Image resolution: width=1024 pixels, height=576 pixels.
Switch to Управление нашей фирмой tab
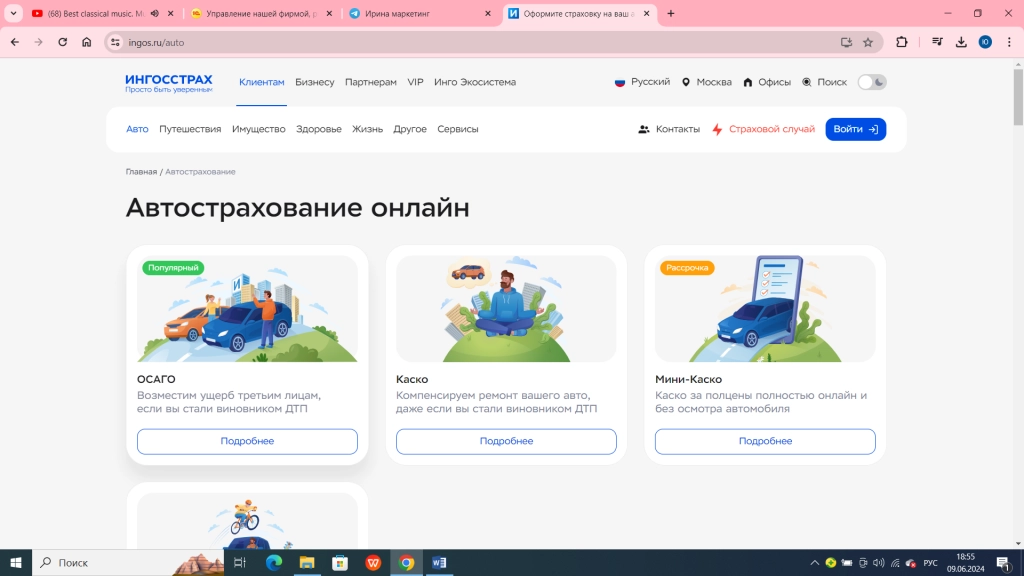pyautogui.click(x=260, y=13)
